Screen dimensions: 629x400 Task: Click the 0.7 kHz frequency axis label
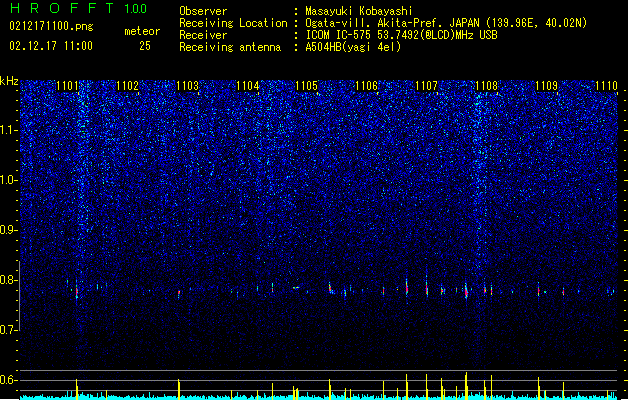[x=9, y=330]
